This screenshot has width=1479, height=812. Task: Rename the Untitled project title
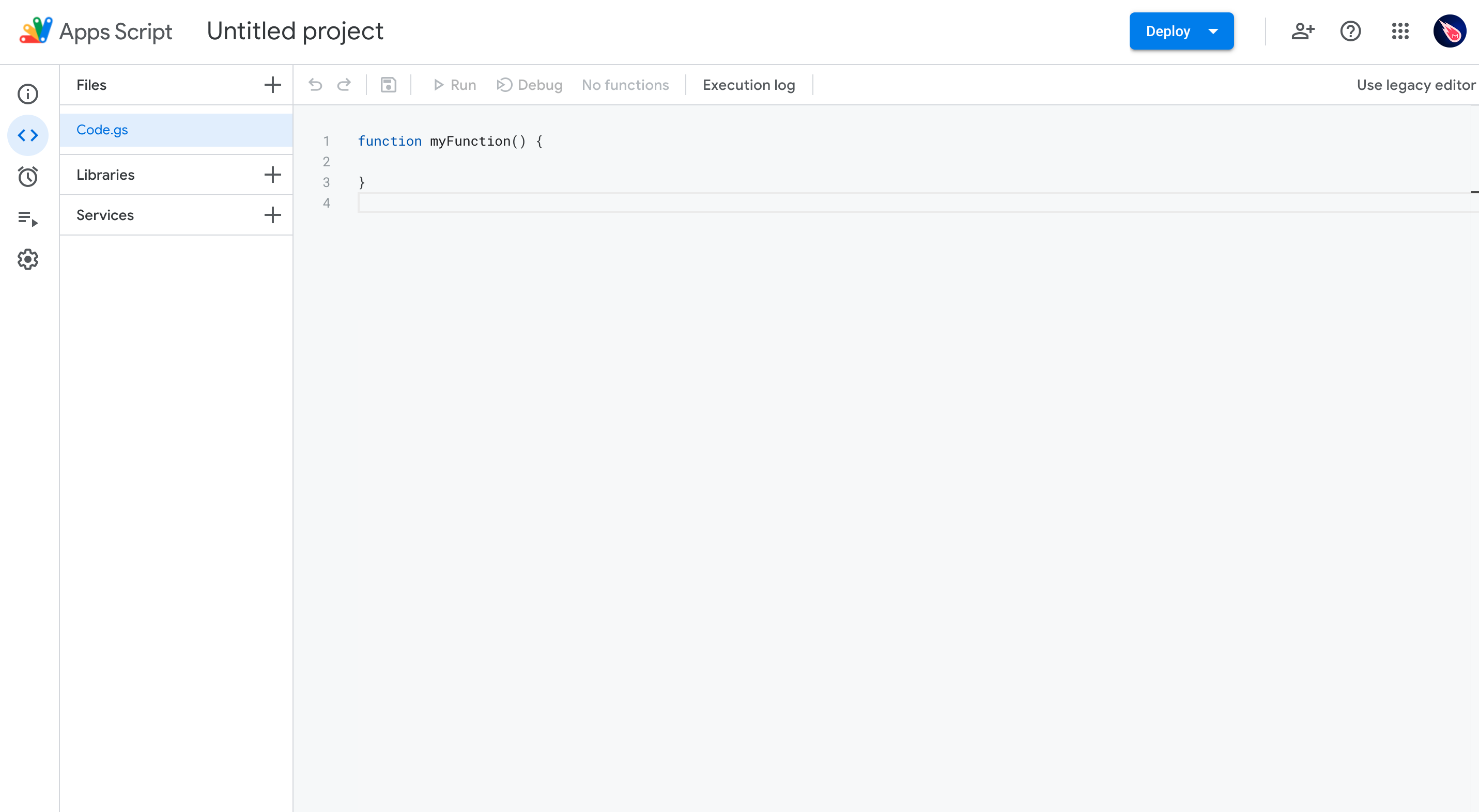295,31
